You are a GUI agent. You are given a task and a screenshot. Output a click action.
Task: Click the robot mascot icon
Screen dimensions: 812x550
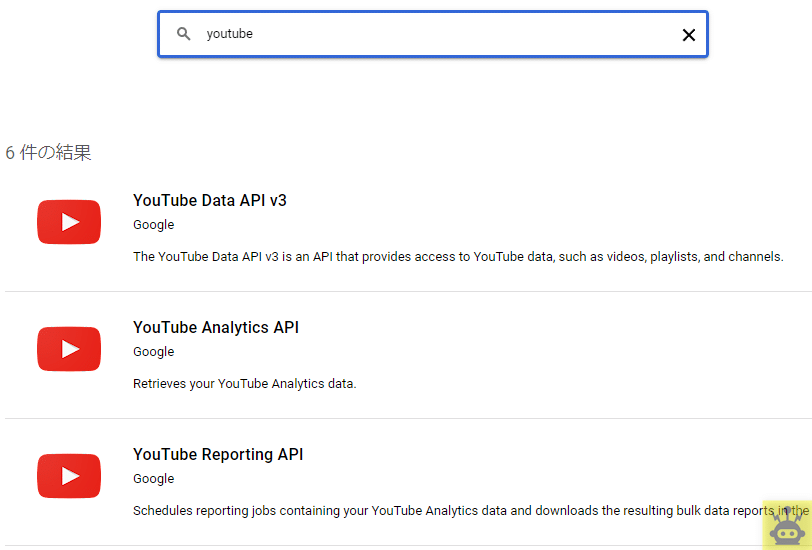click(x=787, y=526)
